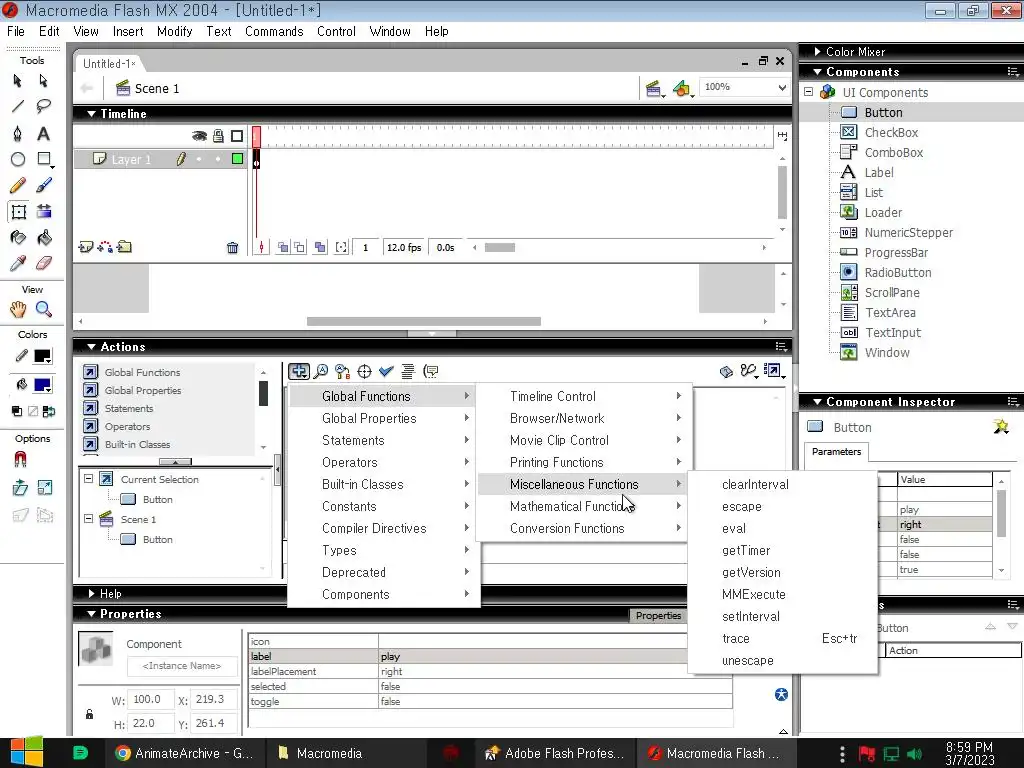
Task: Select the Brush tool
Action: [x=44, y=185]
